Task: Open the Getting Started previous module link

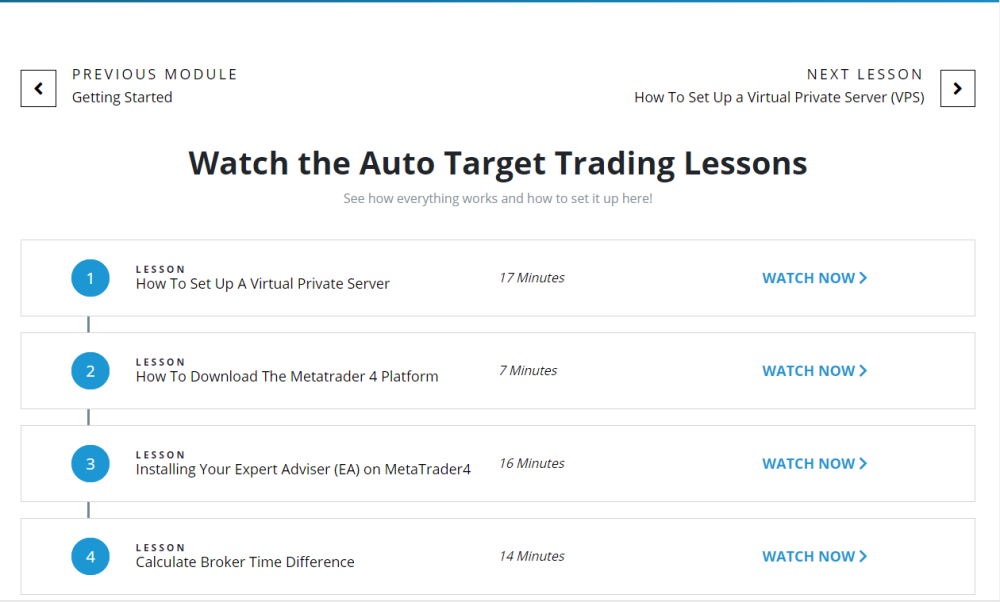Action: [x=122, y=98]
